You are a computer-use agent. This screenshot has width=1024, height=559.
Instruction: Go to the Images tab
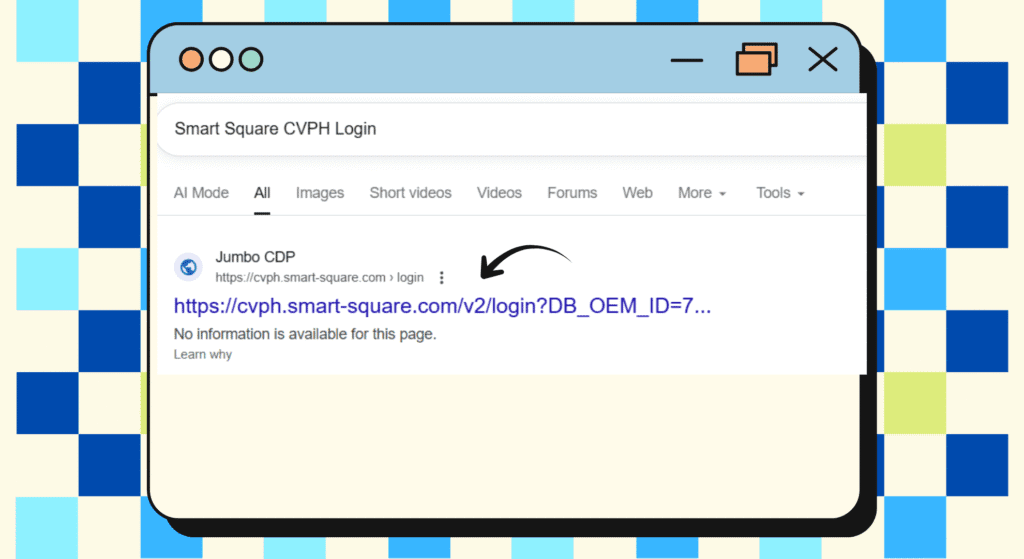[320, 193]
